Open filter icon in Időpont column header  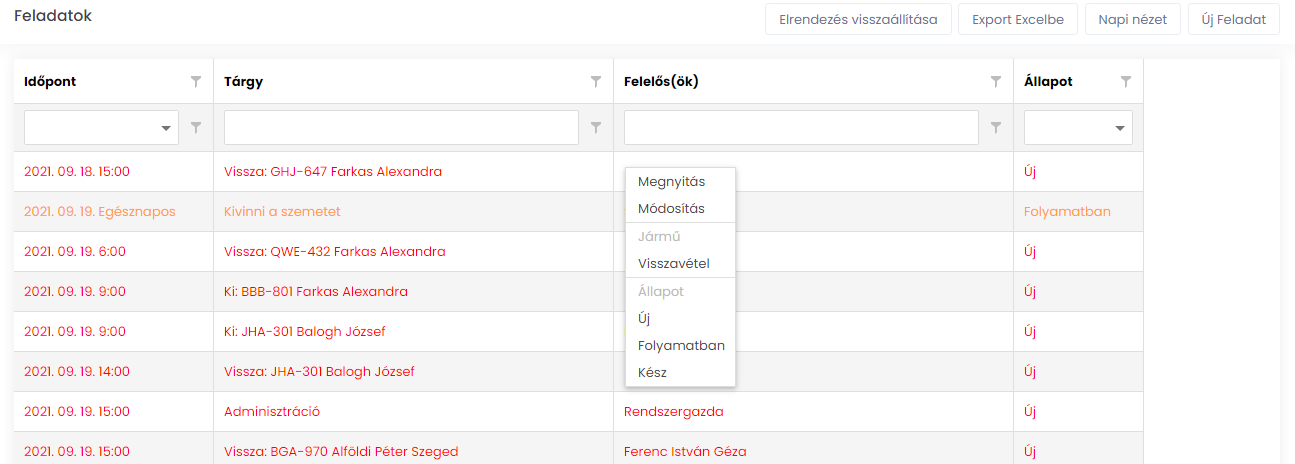tap(196, 82)
